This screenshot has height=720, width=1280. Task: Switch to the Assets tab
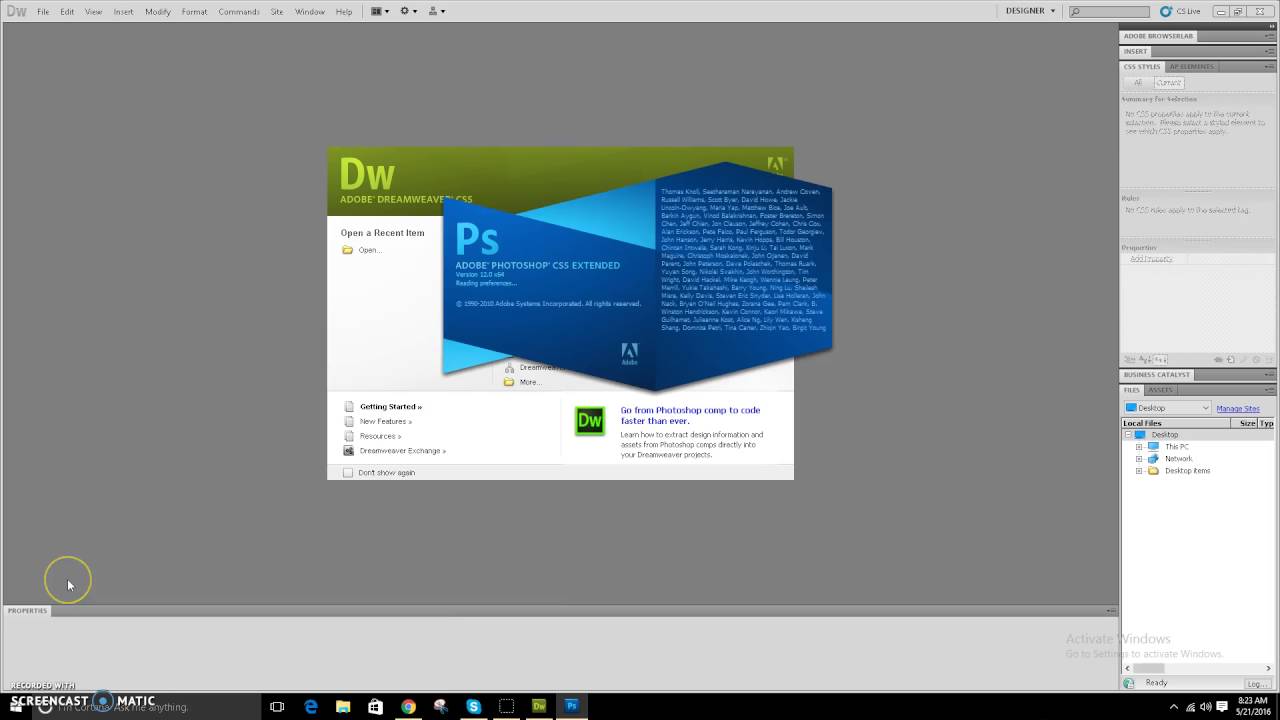tap(1160, 390)
